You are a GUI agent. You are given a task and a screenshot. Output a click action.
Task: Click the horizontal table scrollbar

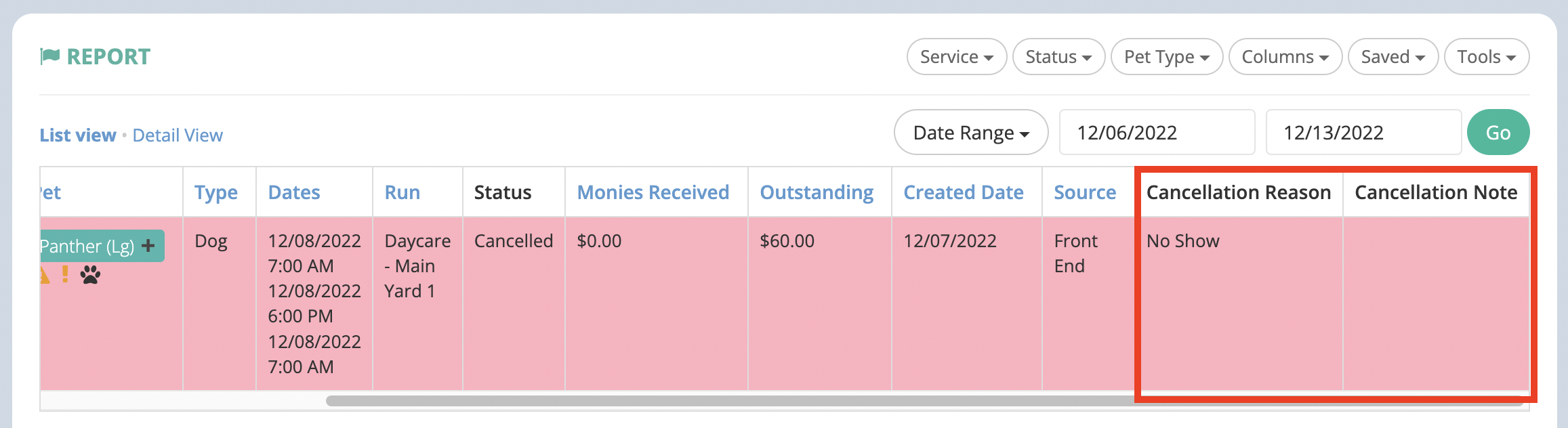pyautogui.click(x=924, y=401)
